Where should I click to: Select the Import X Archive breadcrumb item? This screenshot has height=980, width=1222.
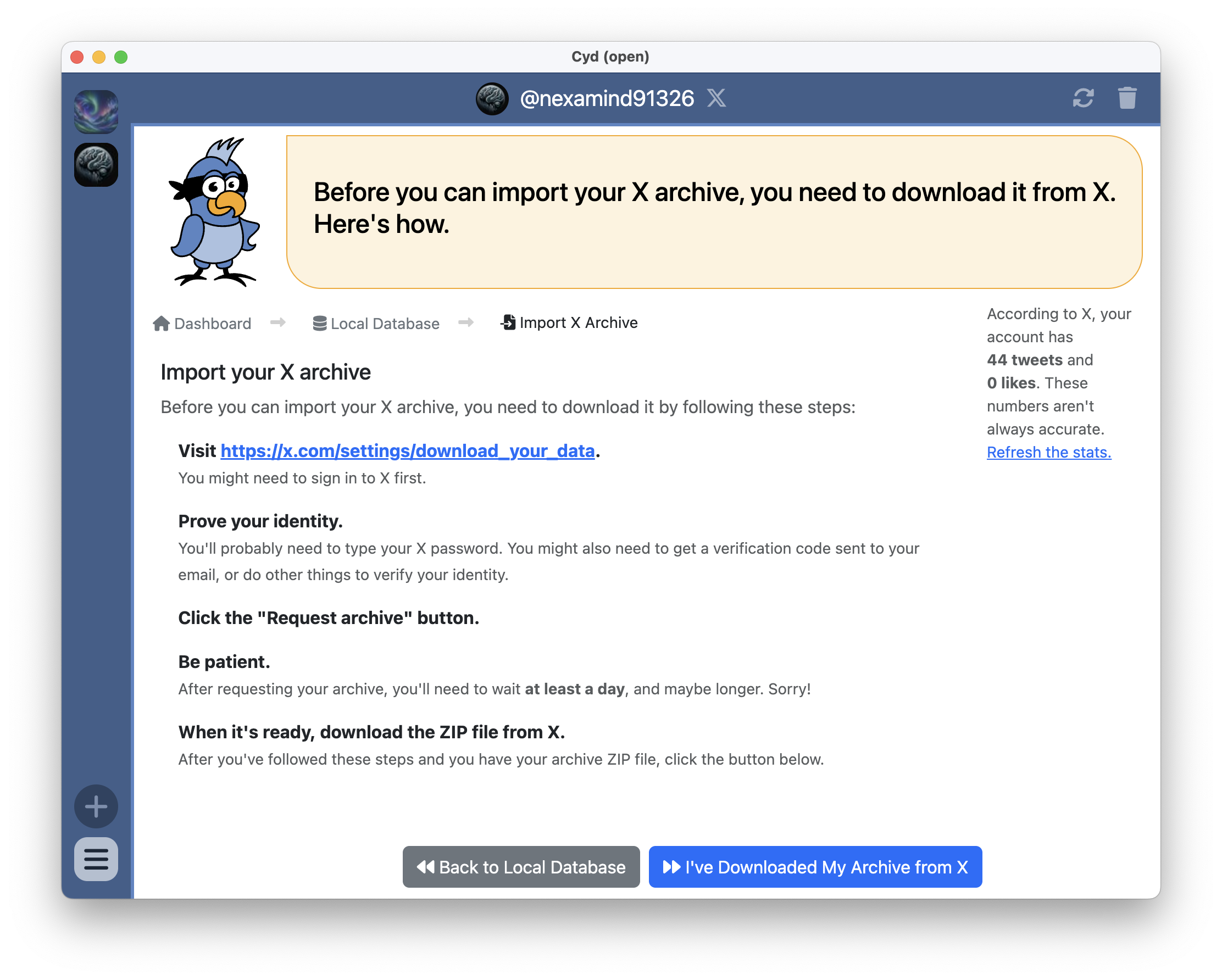pyautogui.click(x=578, y=322)
